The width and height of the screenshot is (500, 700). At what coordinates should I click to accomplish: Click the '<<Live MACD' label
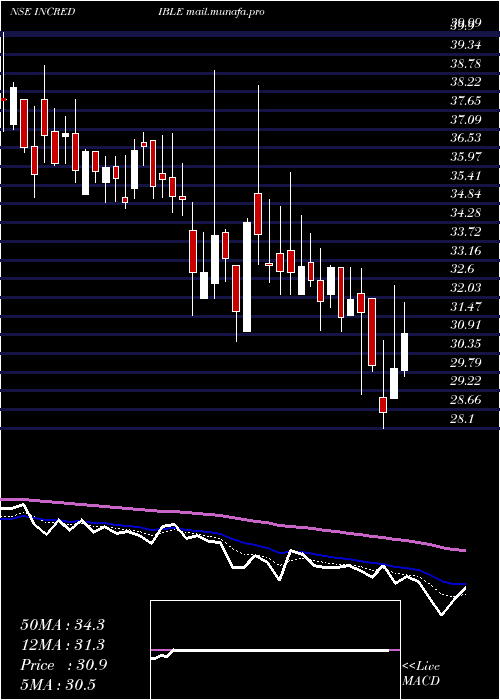point(421,673)
